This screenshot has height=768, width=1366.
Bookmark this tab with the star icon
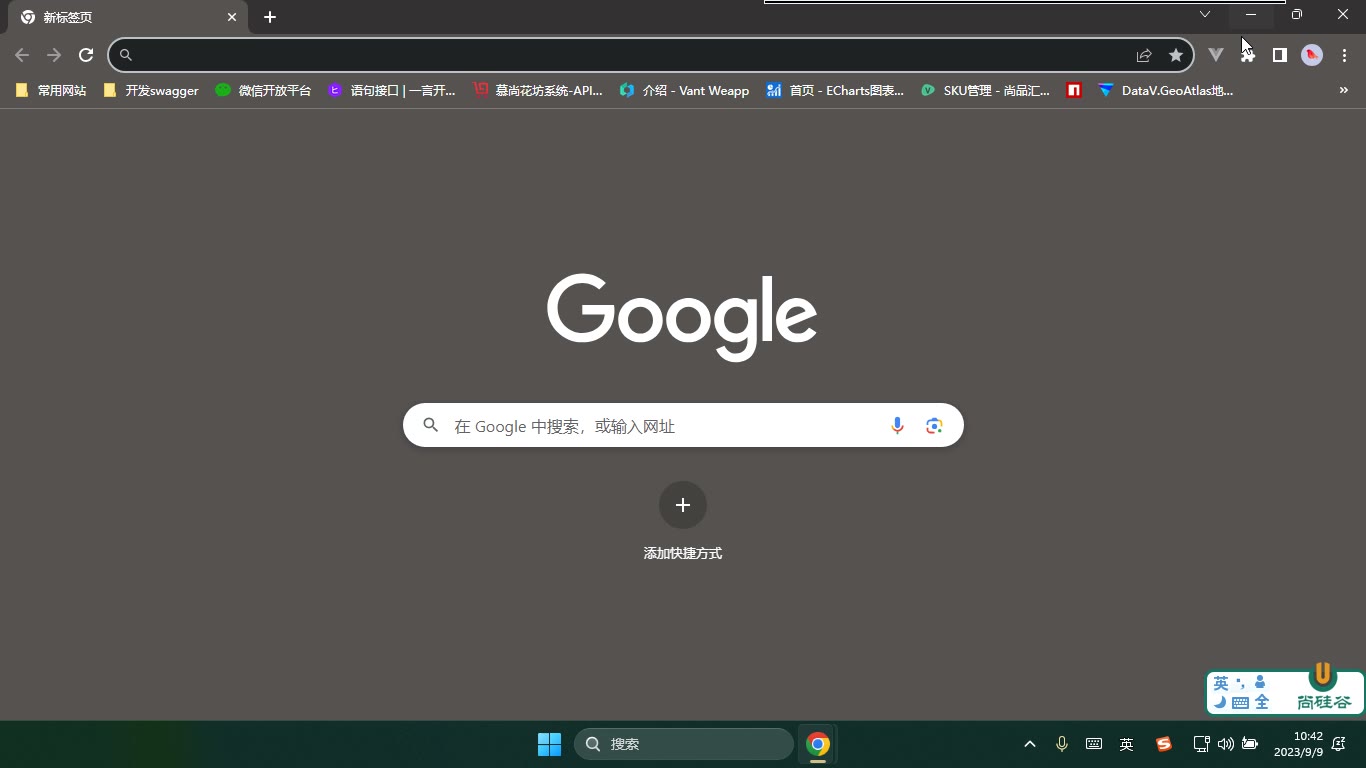[x=1176, y=55]
